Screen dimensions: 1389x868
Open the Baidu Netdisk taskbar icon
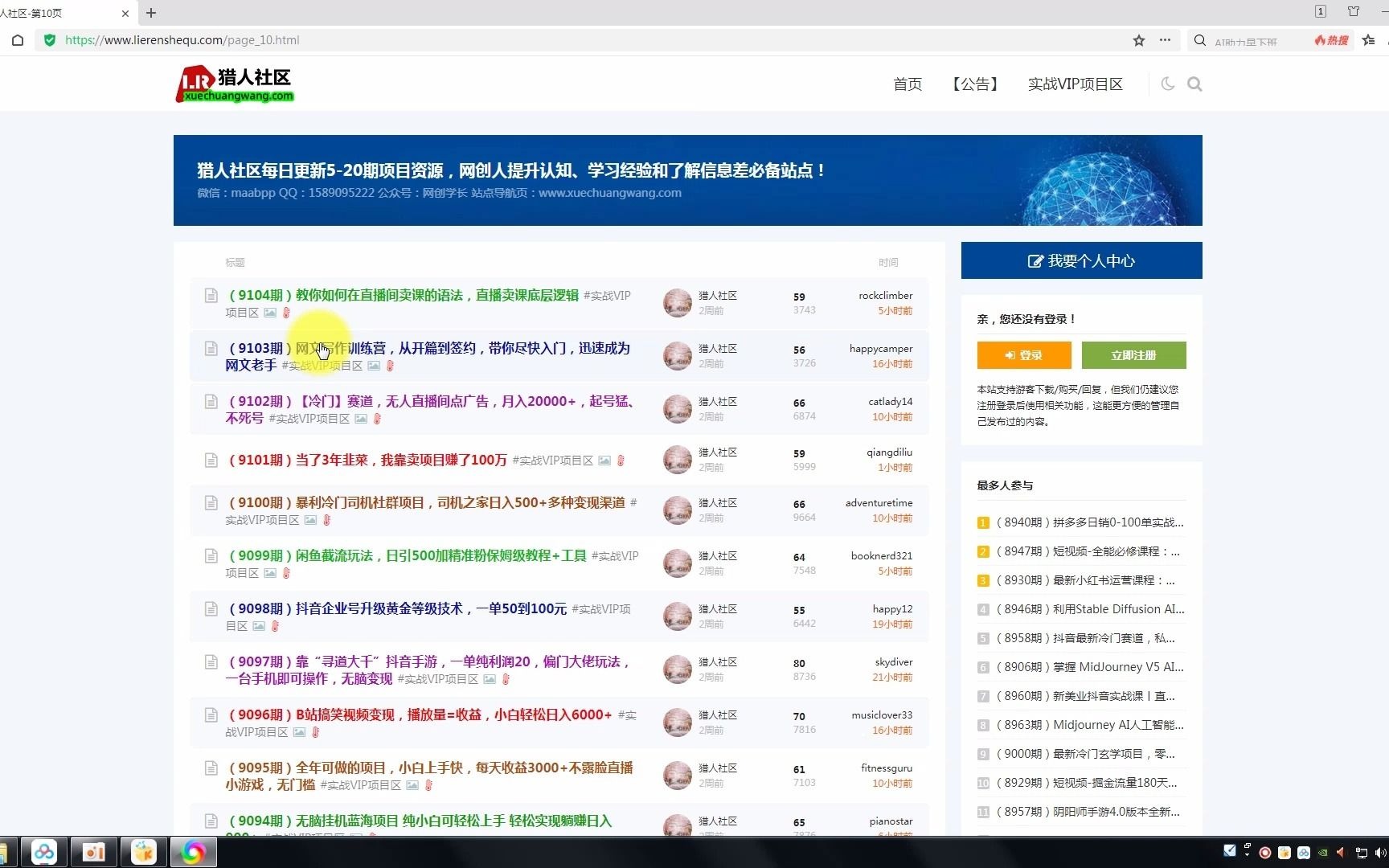(x=44, y=852)
